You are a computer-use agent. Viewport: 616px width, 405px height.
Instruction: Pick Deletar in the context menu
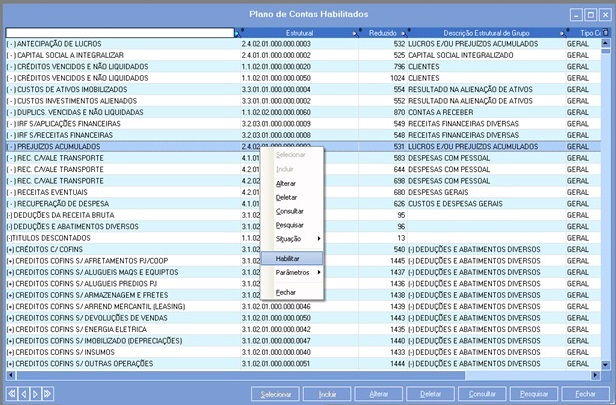point(286,198)
